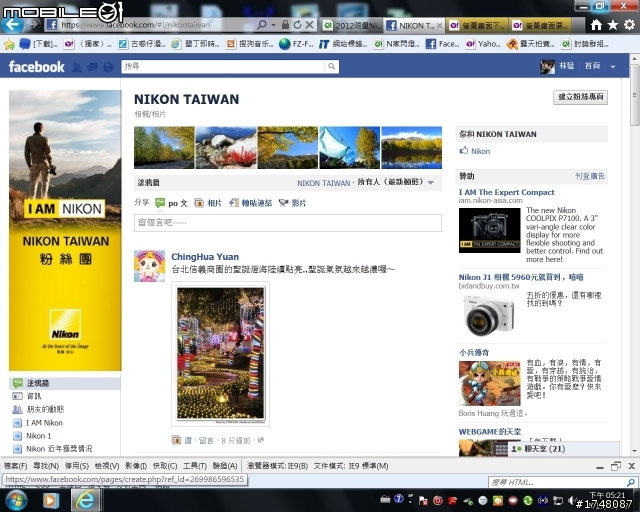Open the Christmas lights photo in the post

pyautogui.click(x=220, y=354)
